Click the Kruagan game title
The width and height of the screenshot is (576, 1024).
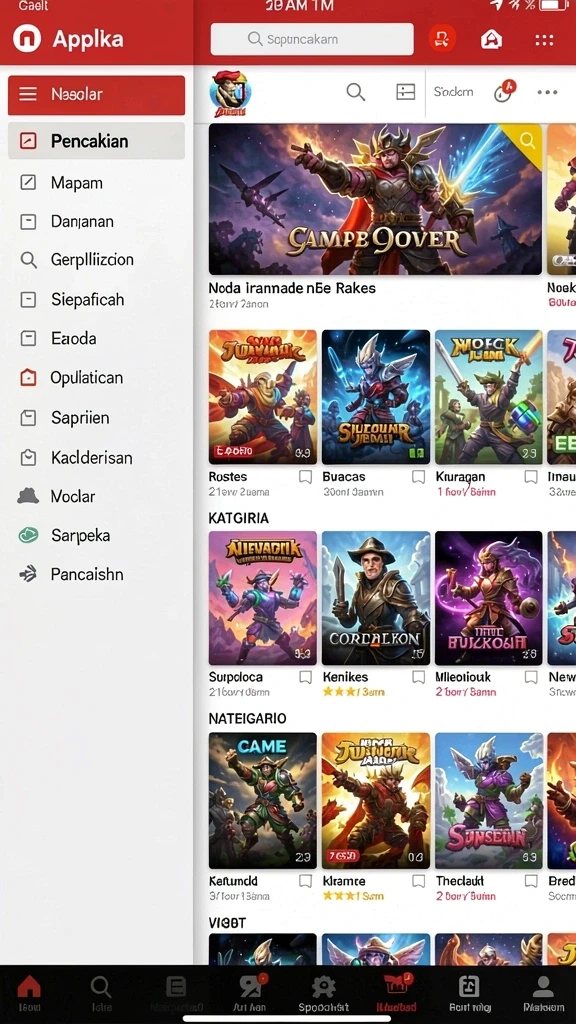460,477
